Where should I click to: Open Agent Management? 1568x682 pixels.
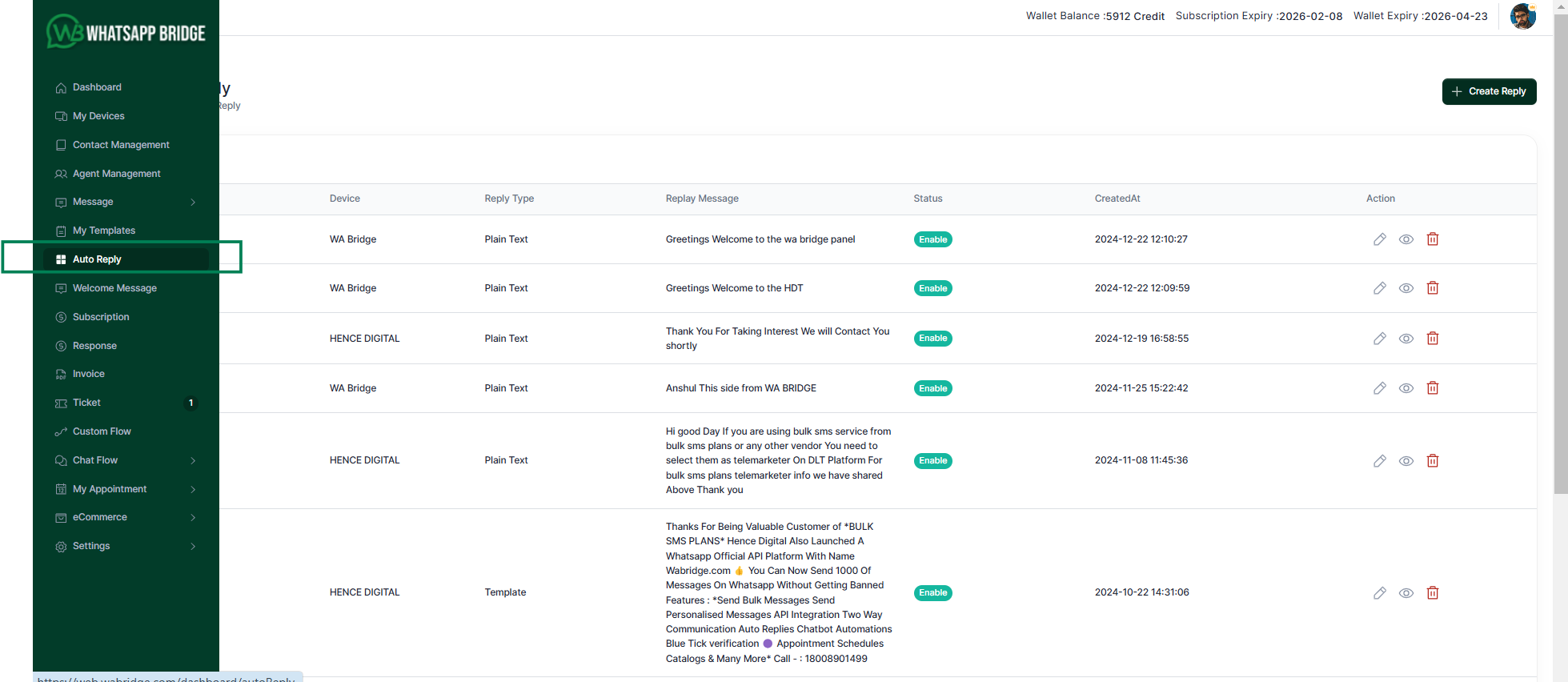pyautogui.click(x=117, y=174)
